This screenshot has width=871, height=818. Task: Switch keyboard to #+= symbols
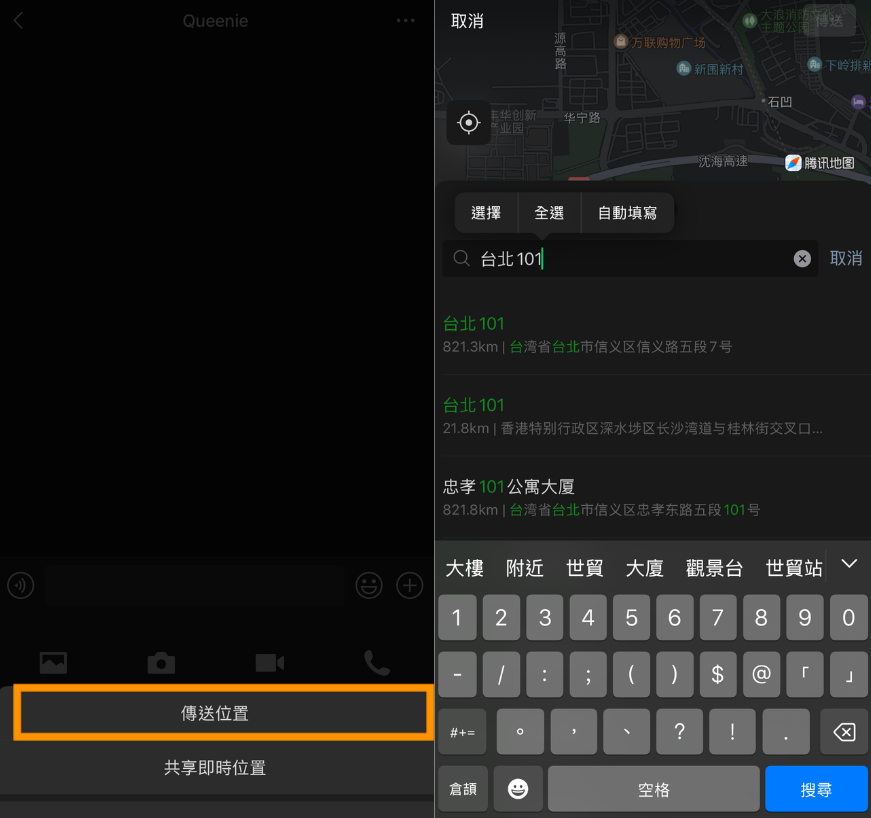pos(462,732)
